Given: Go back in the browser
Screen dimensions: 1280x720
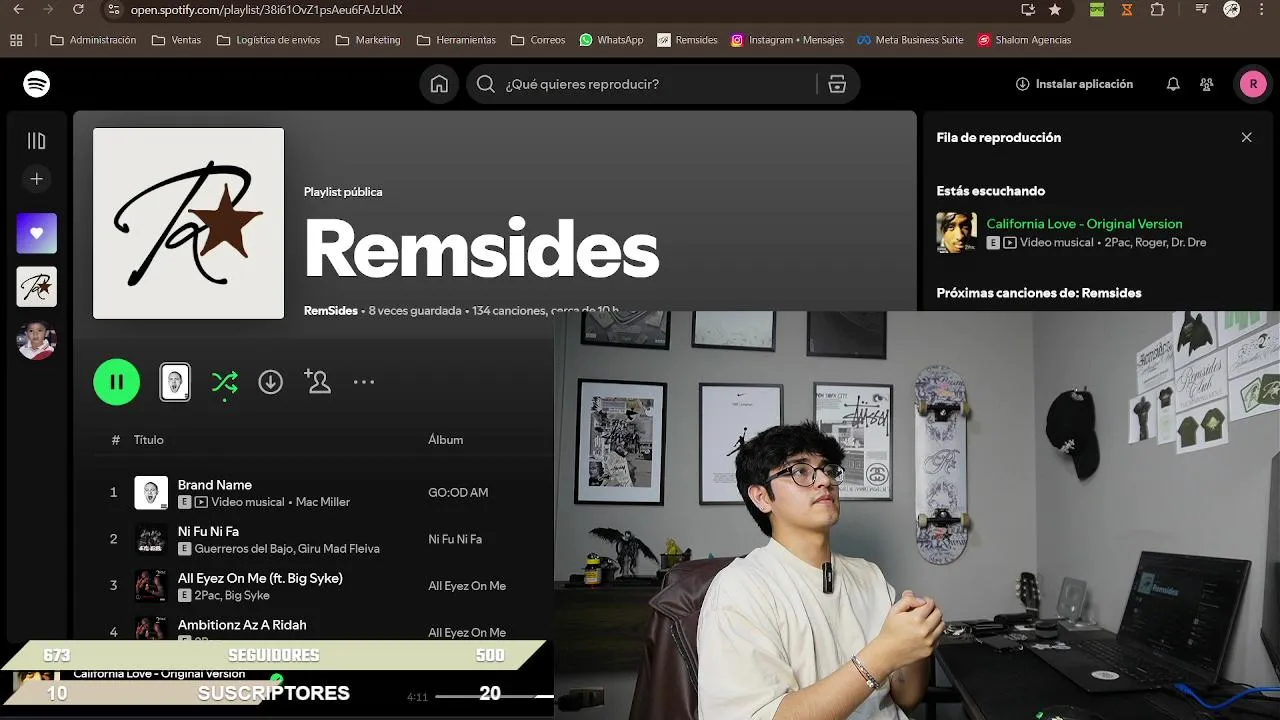Looking at the screenshot, I should [18, 9].
